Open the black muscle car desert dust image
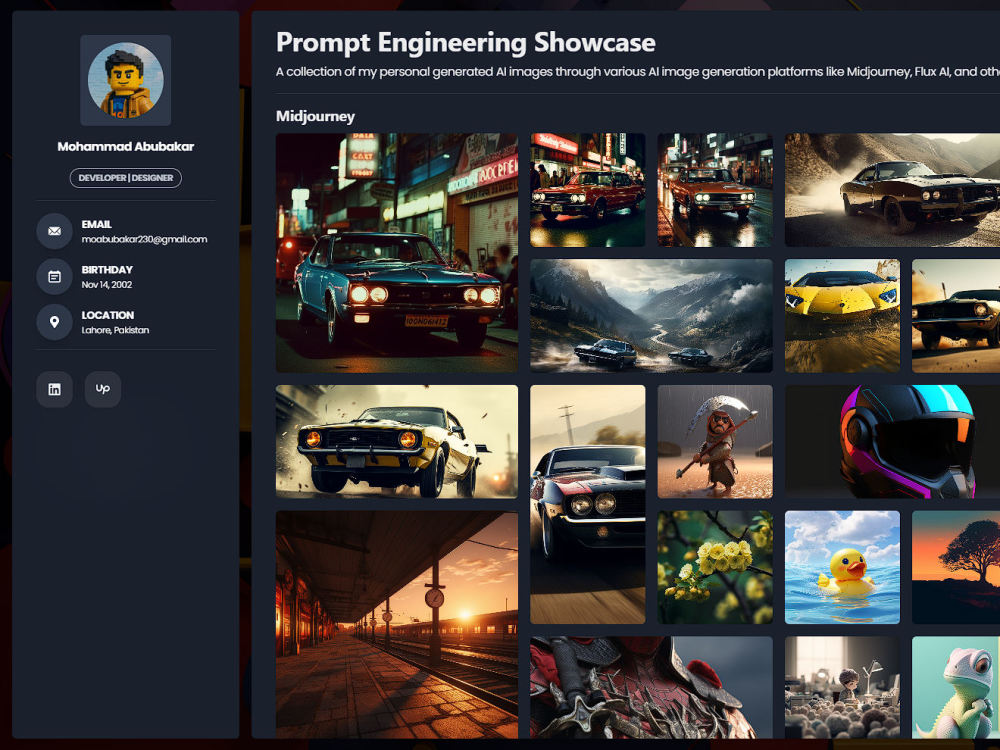Viewport: 1000px width, 750px height. click(892, 189)
